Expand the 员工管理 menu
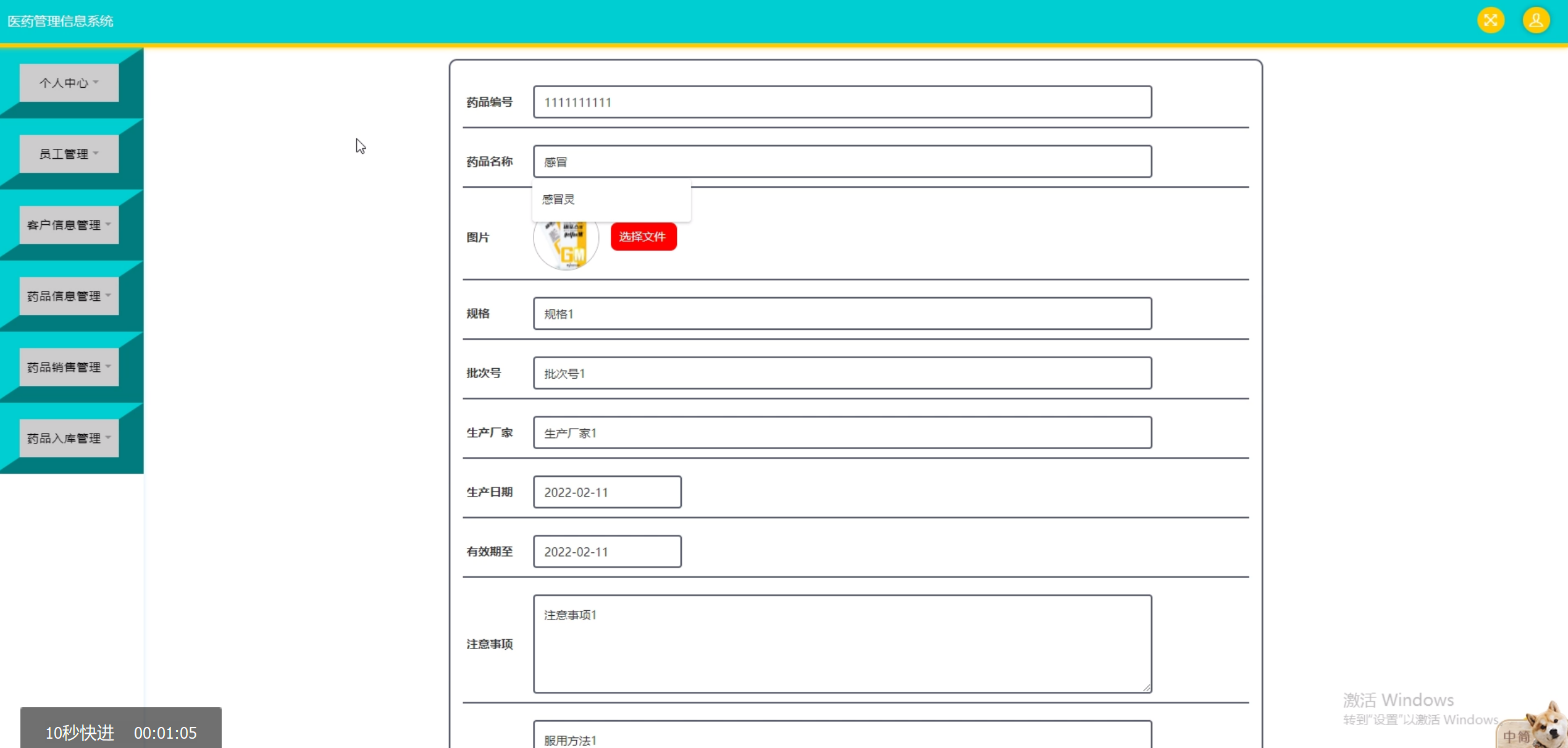1568x748 pixels. tap(69, 154)
